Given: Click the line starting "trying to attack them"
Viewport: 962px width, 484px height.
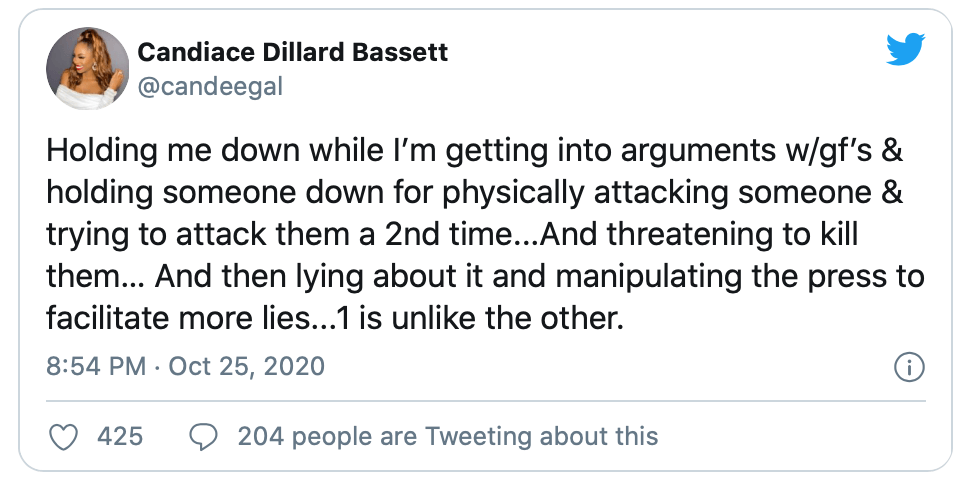Looking at the screenshot, I should point(452,235).
